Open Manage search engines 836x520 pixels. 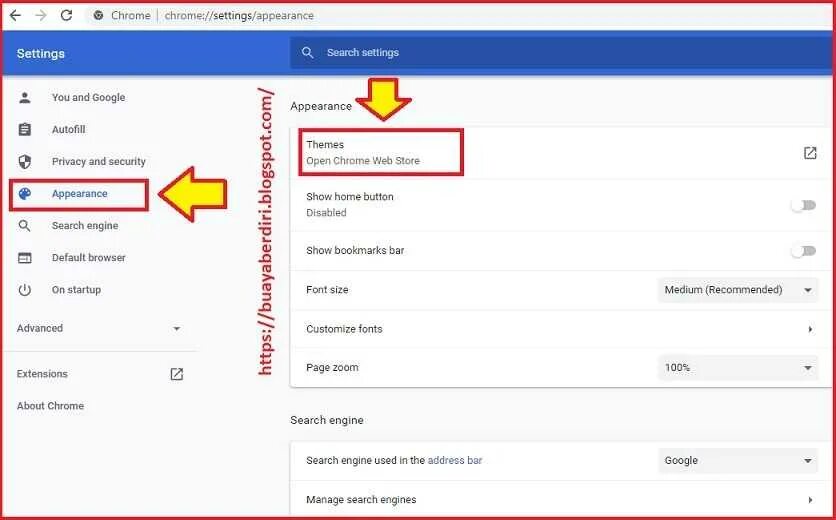[x=560, y=500]
